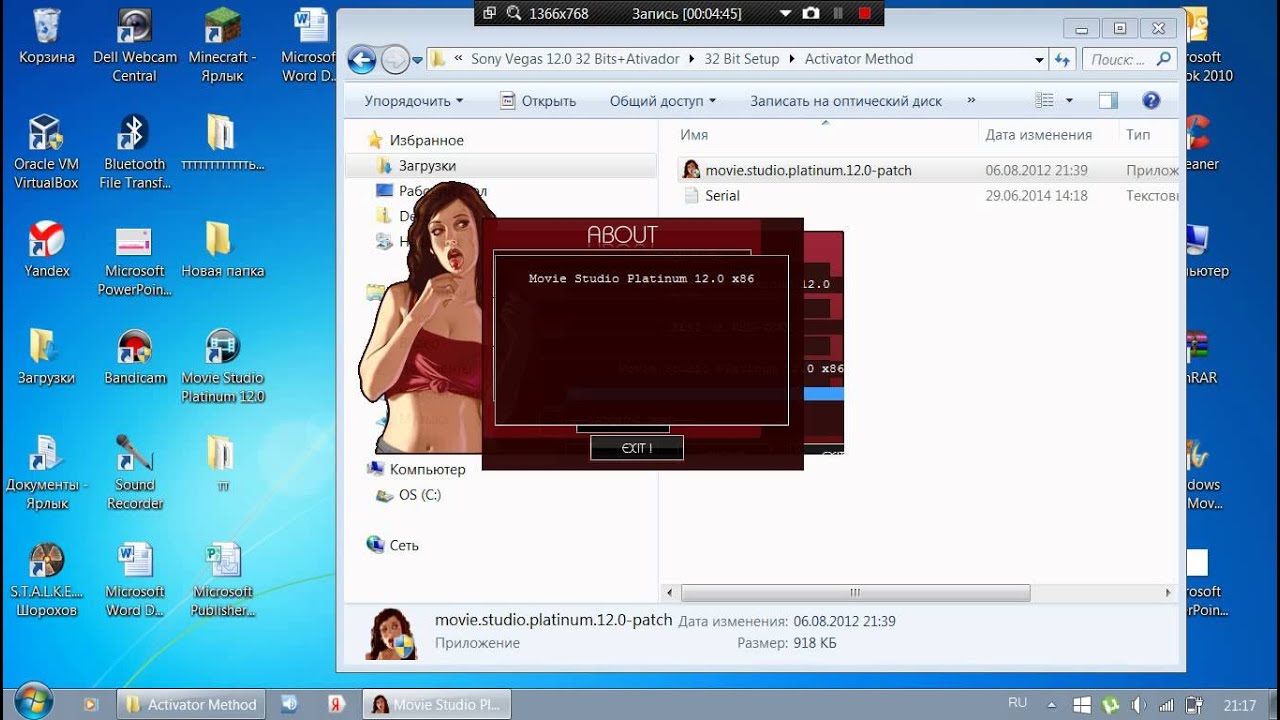Screen dimensions: 1280x720
Task: Sort by Дата изменения column header
Action: [x=1038, y=134]
